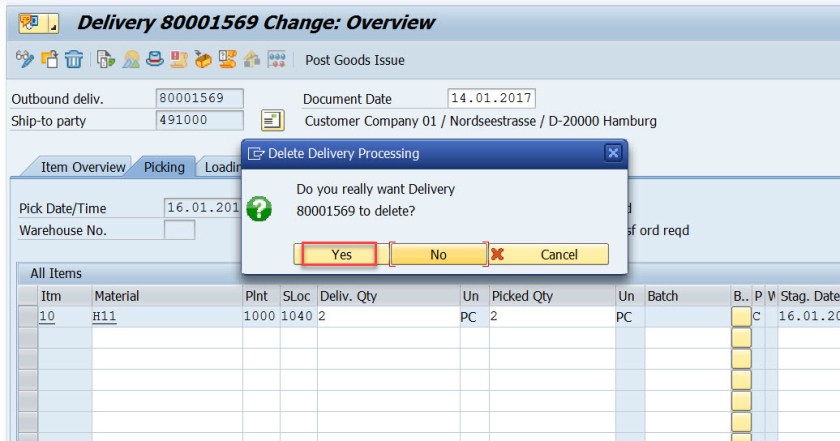Cancel the Delete Delivery Processing dialog

tap(549, 254)
